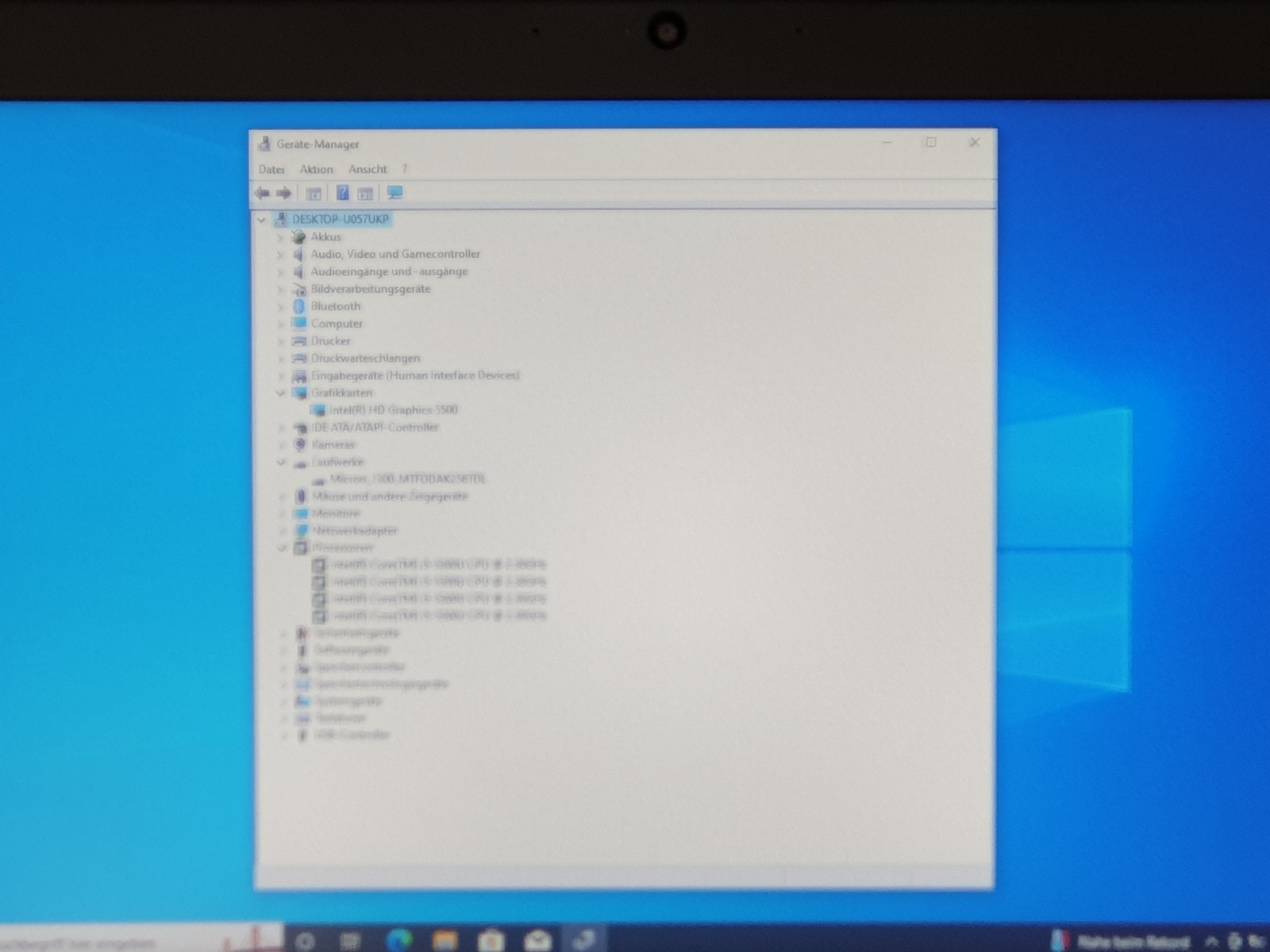
Task: Click the Back arrow toolbar icon
Action: [x=262, y=193]
